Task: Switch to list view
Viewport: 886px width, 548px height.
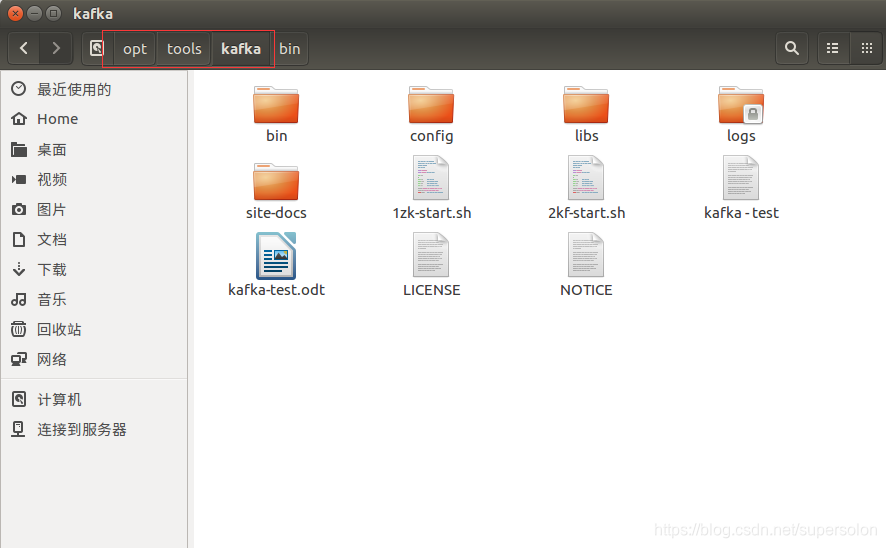Action: [x=832, y=49]
